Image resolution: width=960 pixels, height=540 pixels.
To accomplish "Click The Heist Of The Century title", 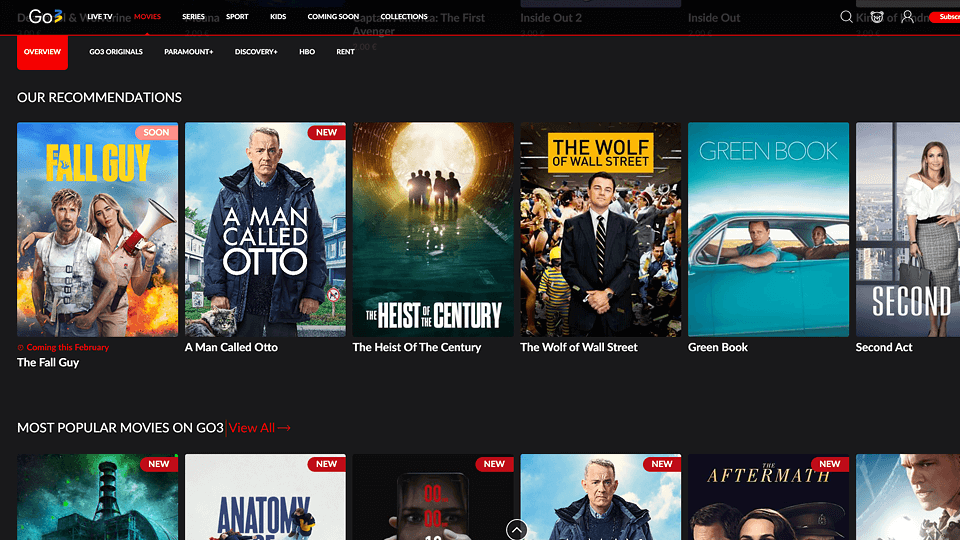I will coord(417,347).
